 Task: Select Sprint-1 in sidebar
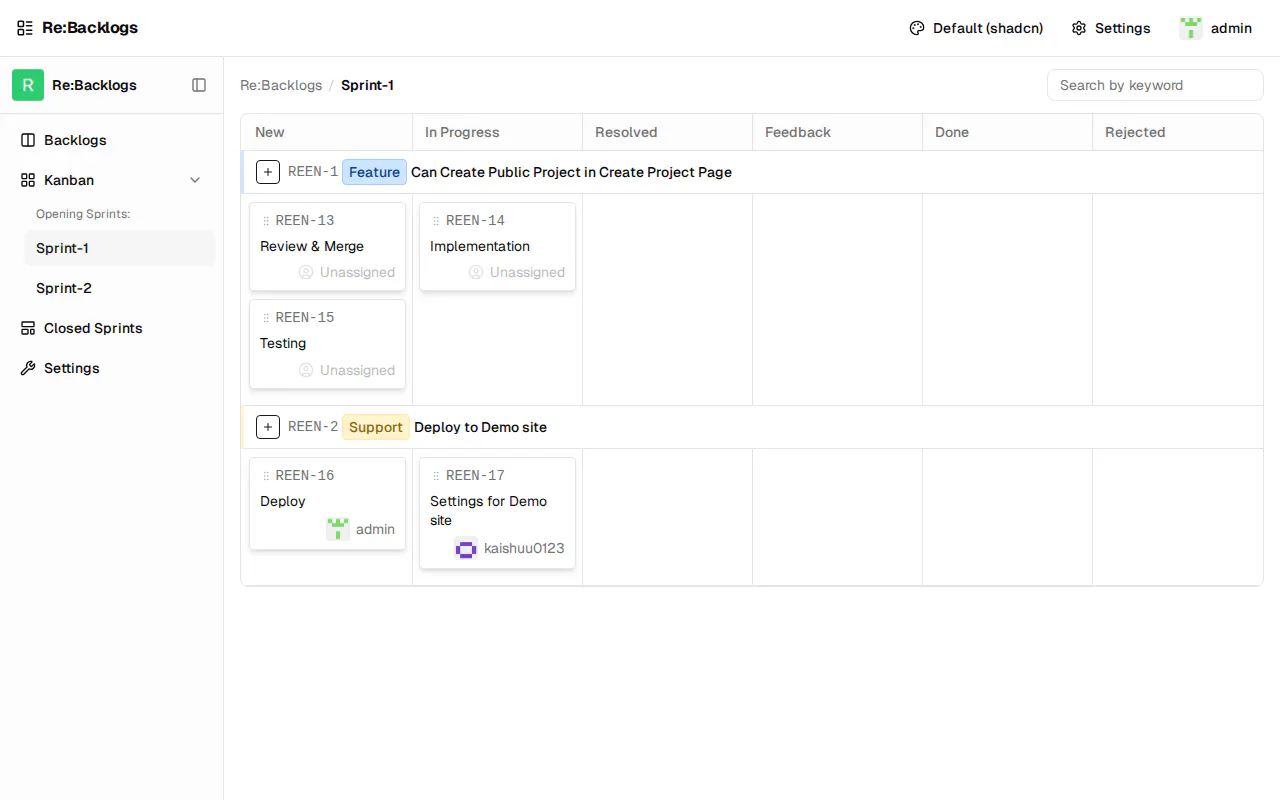pyautogui.click(x=119, y=248)
